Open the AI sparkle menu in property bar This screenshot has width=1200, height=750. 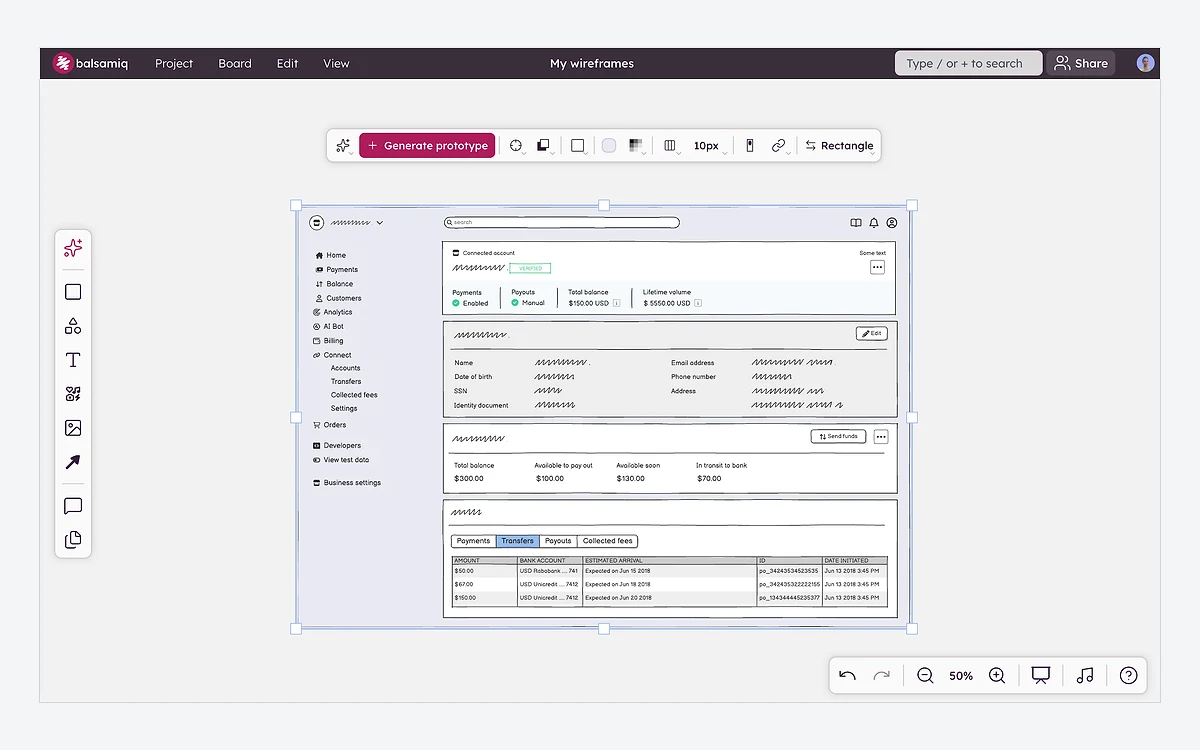[344, 145]
